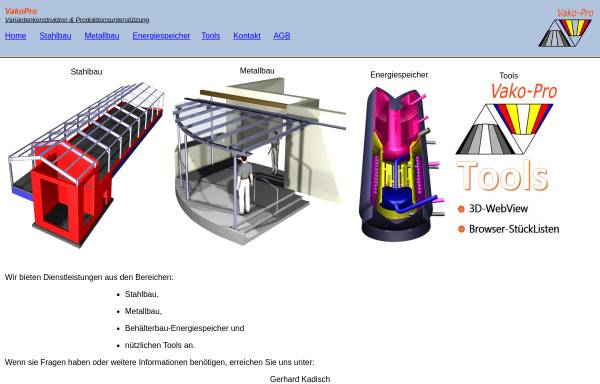View the AGB terms link
Viewport: 600px width, 384px height.
click(282, 36)
